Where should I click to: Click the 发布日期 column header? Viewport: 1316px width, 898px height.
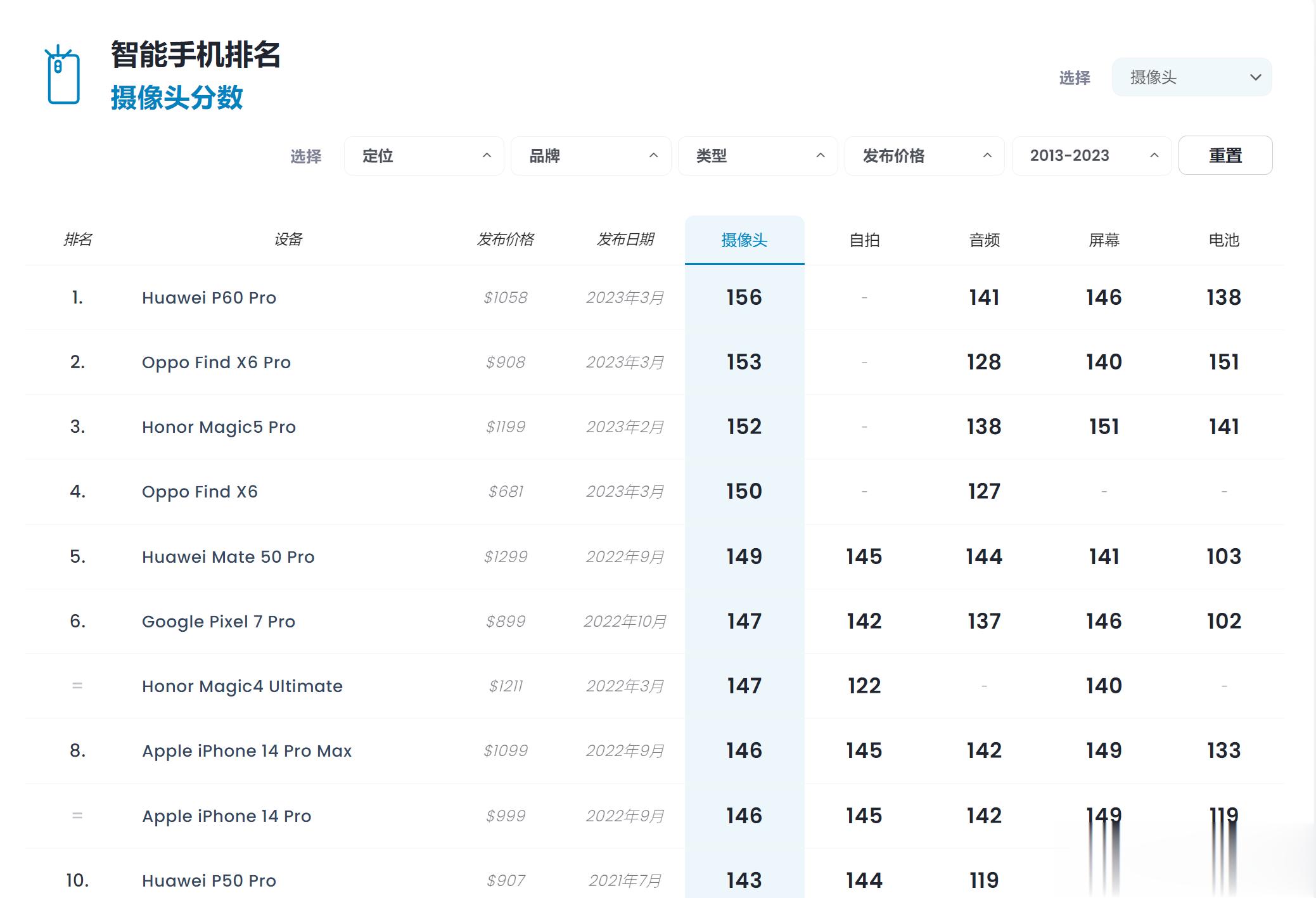coord(625,240)
